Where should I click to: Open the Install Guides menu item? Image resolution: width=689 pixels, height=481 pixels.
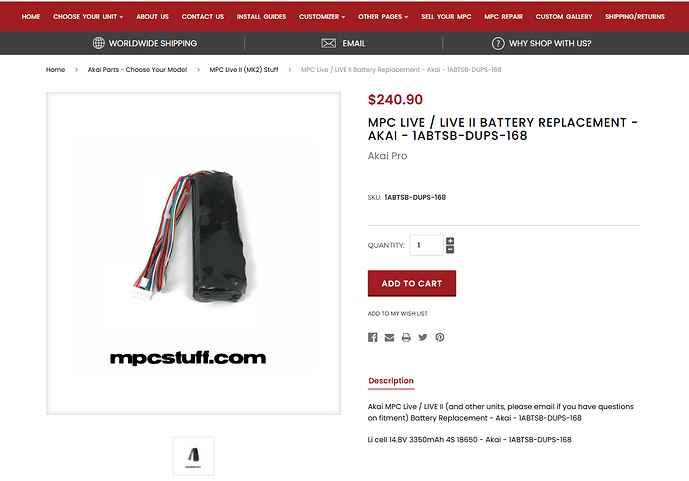click(261, 16)
